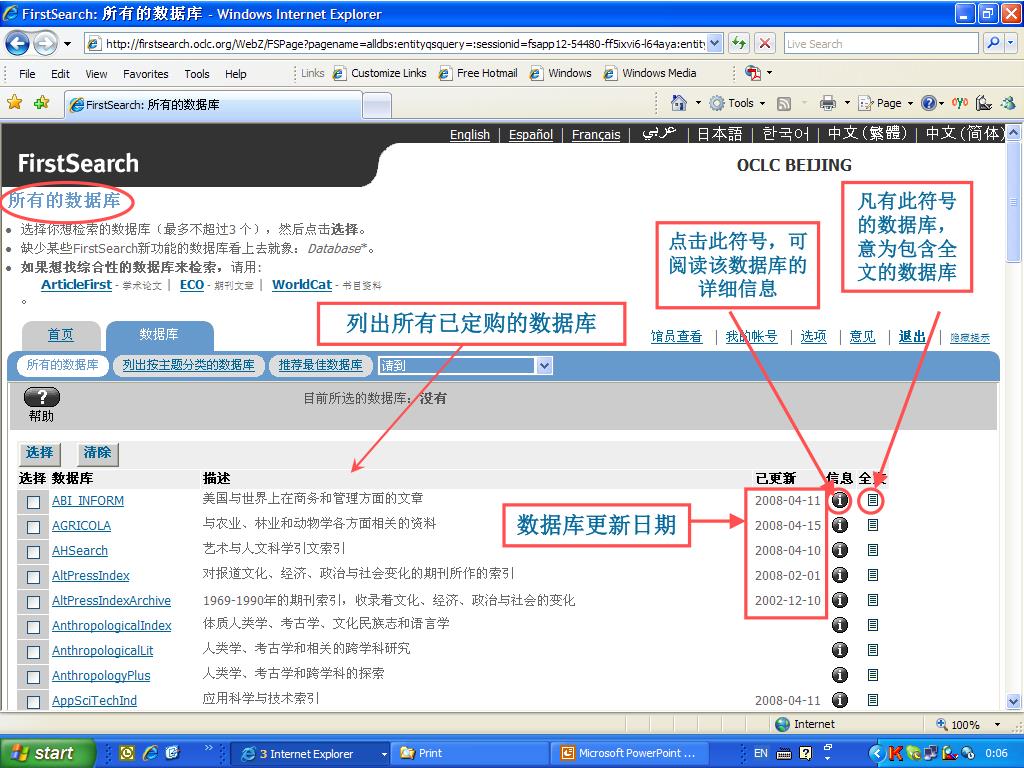1024x768 pixels.
Task: Click the vertical scrollbar down arrow
Action: click(1013, 701)
